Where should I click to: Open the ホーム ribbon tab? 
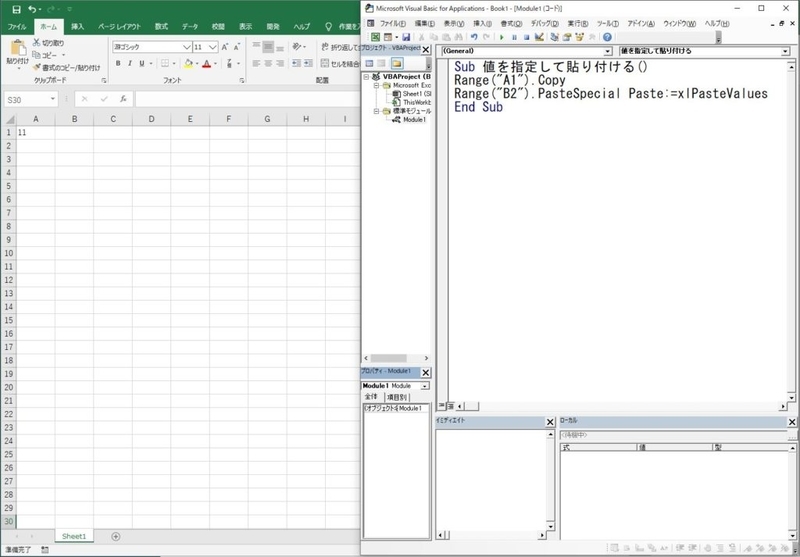pyautogui.click(x=48, y=27)
